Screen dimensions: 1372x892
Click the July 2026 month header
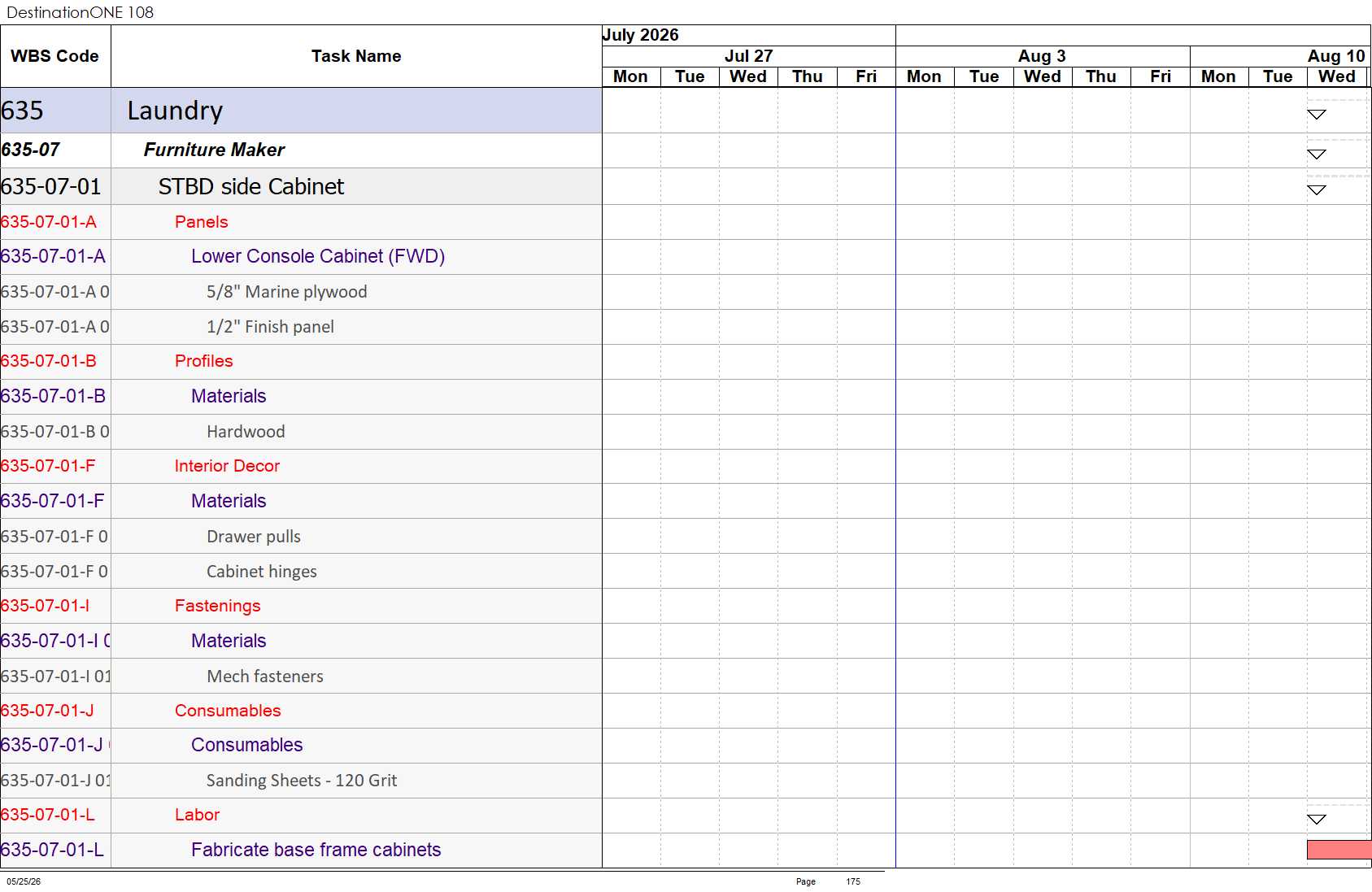(640, 35)
